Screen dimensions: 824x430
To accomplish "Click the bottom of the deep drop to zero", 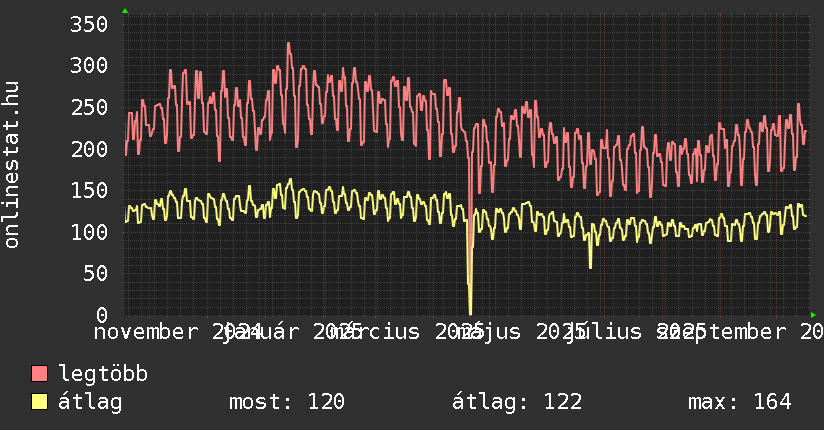I will pos(470,312).
